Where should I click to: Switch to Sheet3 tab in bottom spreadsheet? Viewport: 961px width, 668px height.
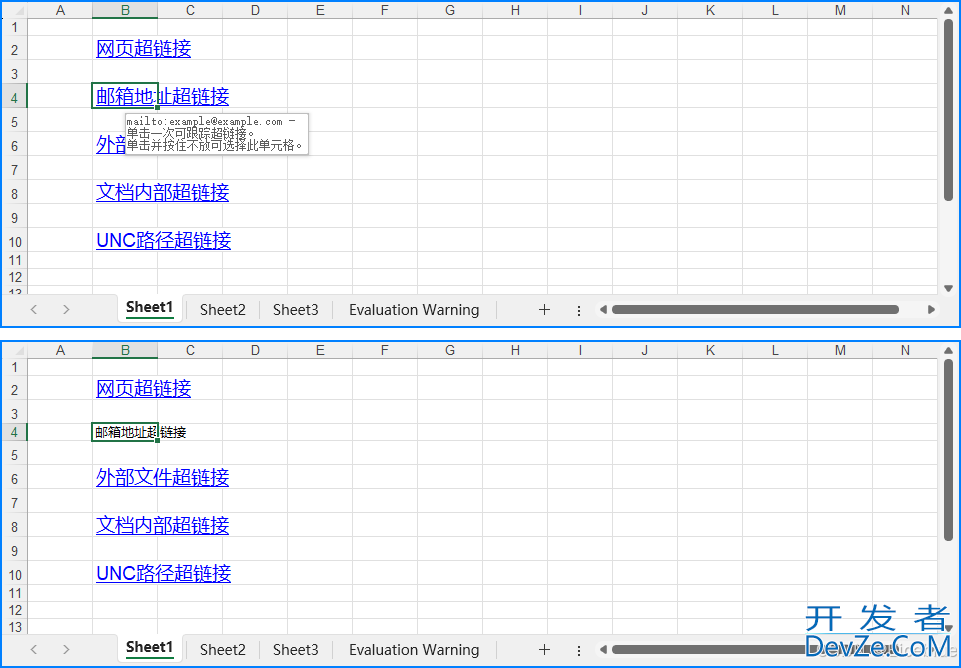pyautogui.click(x=295, y=650)
